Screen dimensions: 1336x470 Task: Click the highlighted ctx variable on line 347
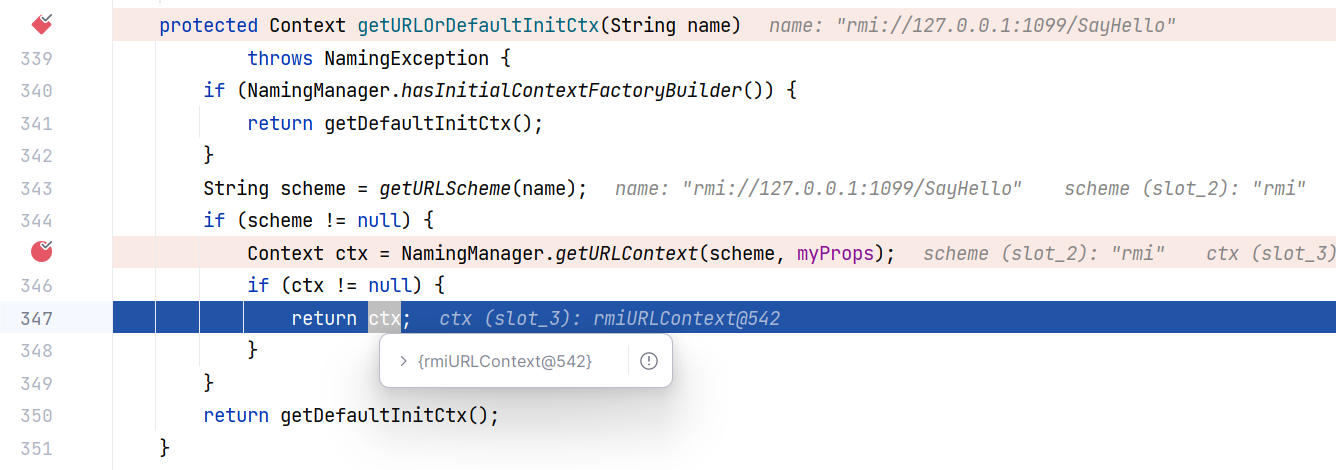coord(384,319)
